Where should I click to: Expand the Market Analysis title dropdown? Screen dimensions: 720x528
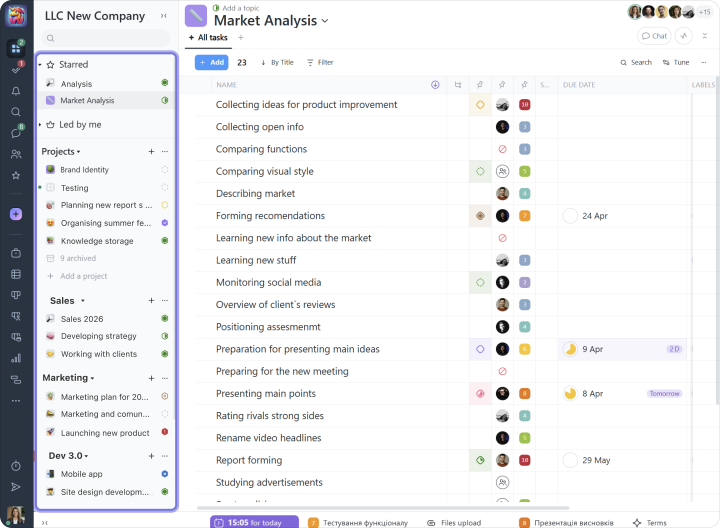[325, 21]
